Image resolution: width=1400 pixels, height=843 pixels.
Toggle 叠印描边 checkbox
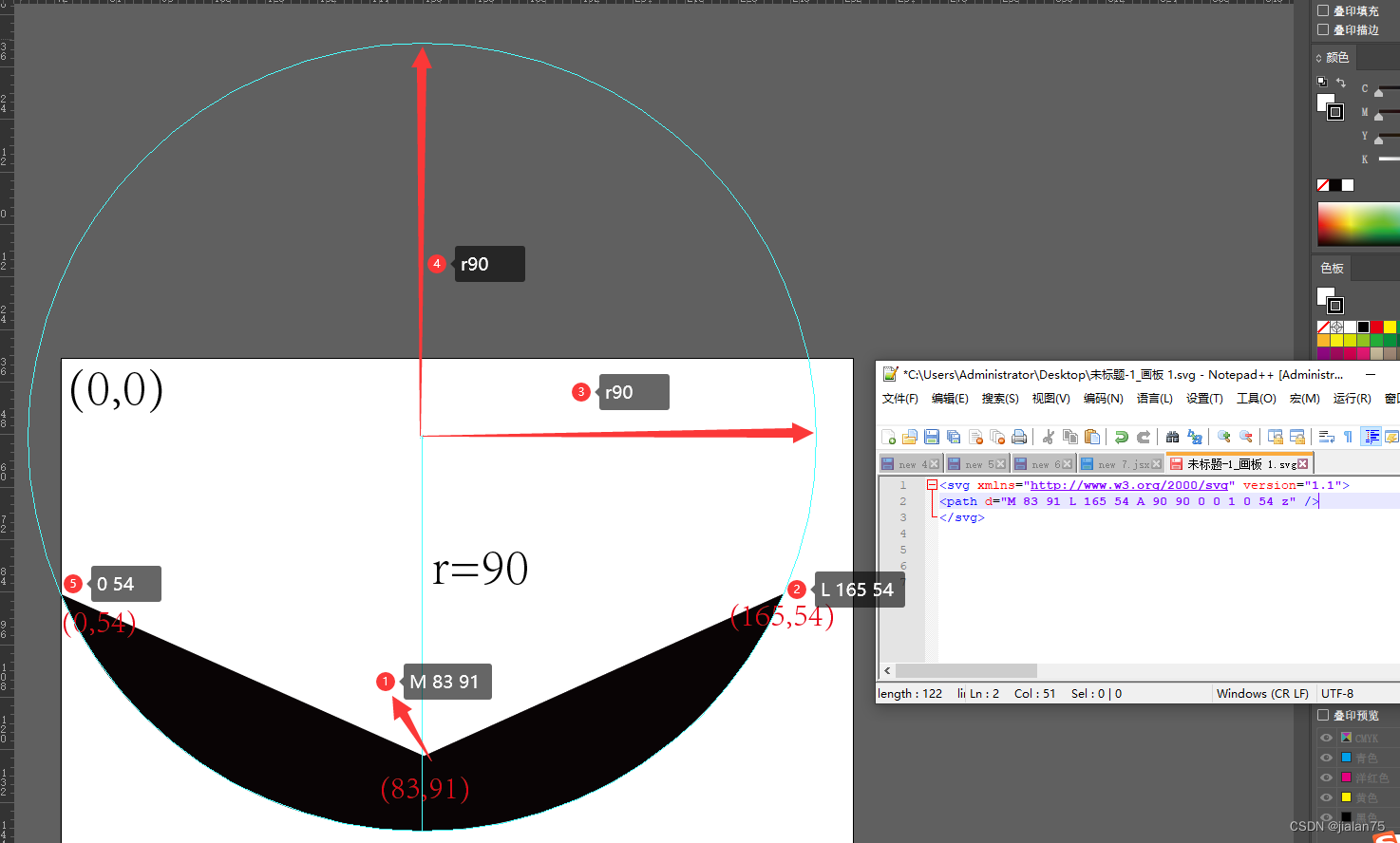1323,29
